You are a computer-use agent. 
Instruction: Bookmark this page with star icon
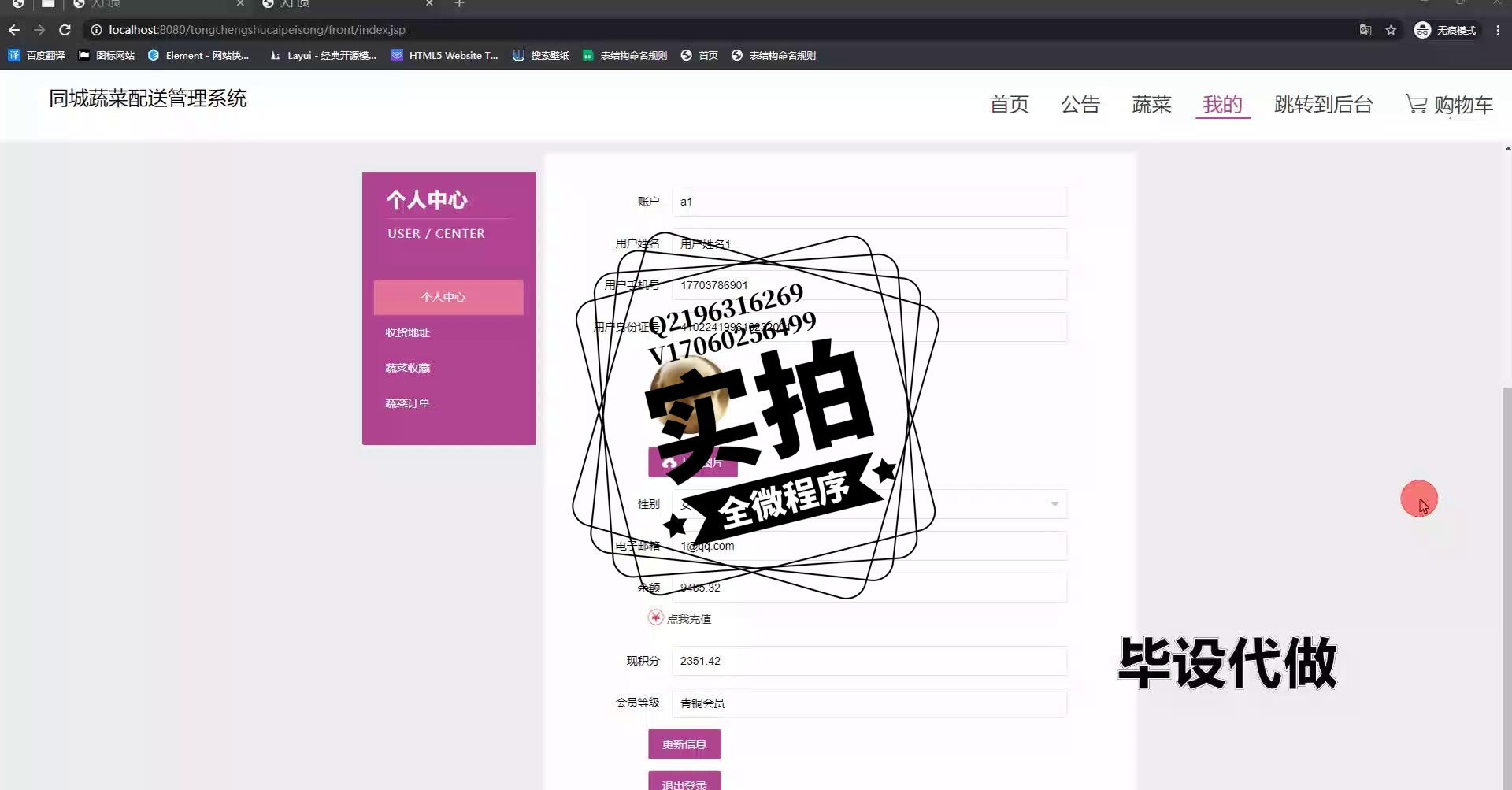click(x=1391, y=30)
